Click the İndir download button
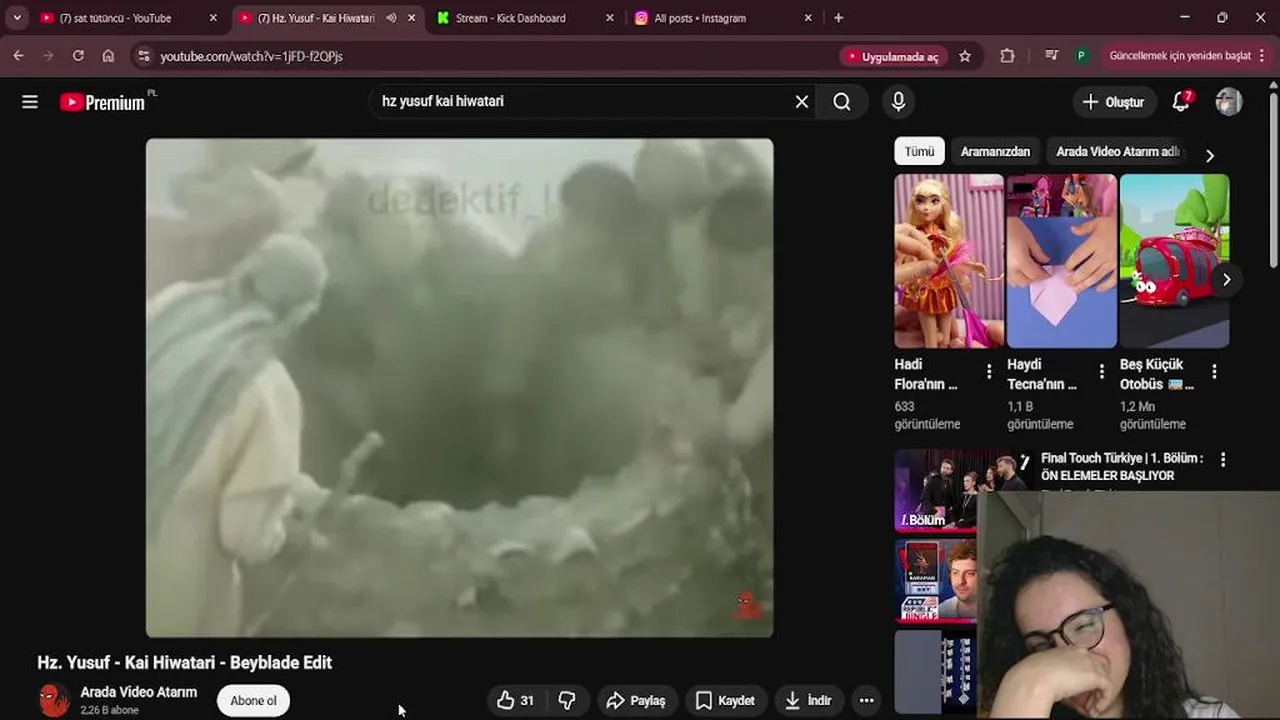 click(808, 701)
